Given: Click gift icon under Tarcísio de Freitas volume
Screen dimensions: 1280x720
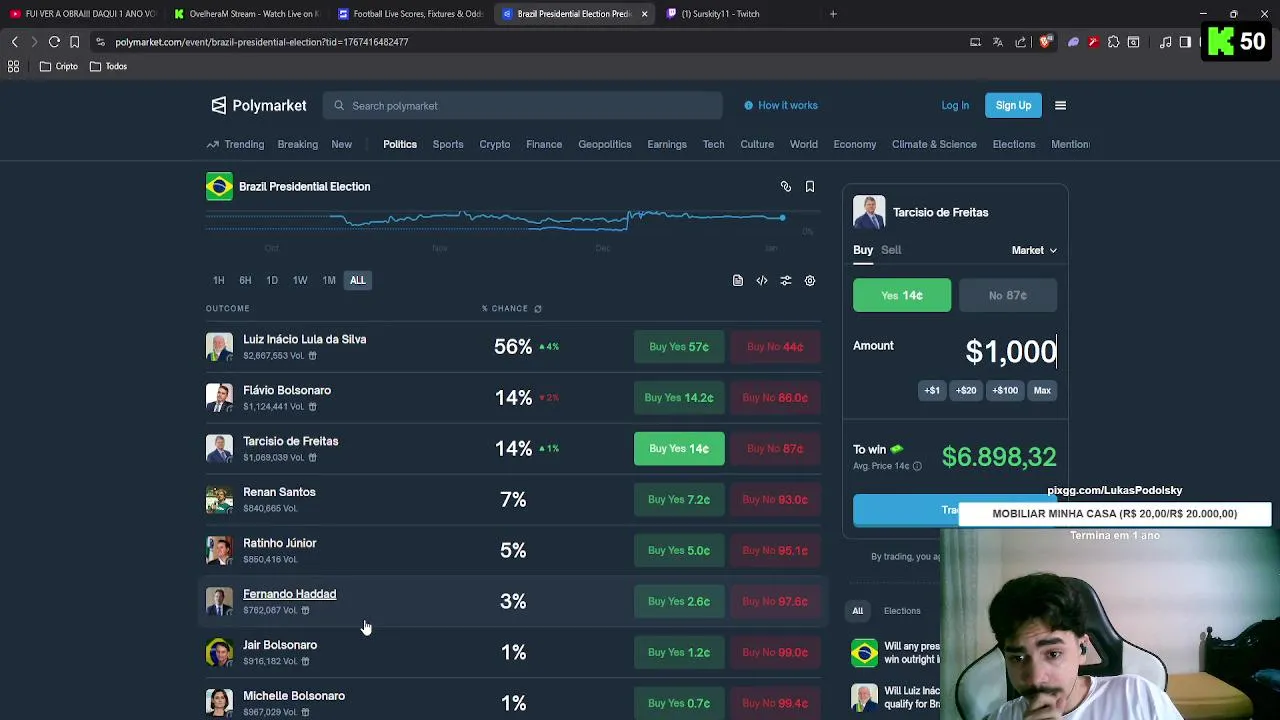Looking at the screenshot, I should [312, 458].
